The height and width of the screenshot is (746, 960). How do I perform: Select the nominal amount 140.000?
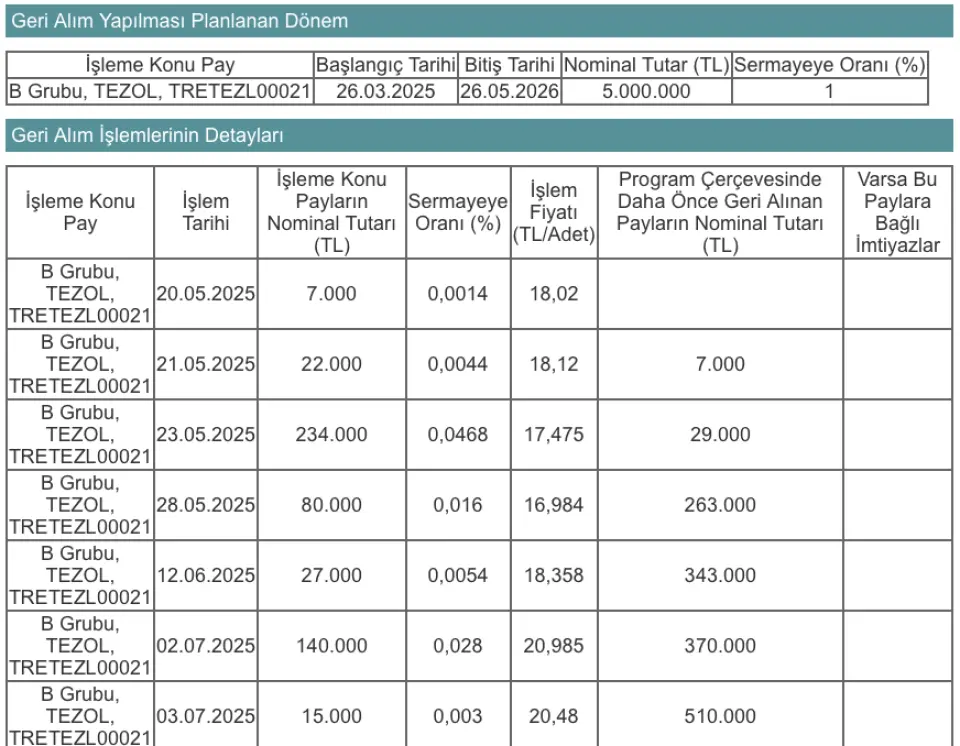click(x=332, y=646)
